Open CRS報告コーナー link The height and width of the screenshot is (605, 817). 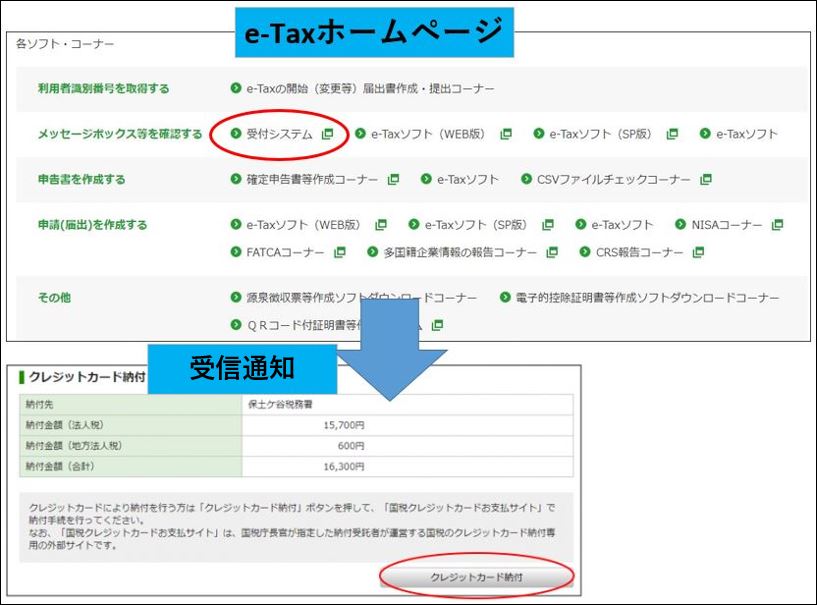tap(639, 252)
